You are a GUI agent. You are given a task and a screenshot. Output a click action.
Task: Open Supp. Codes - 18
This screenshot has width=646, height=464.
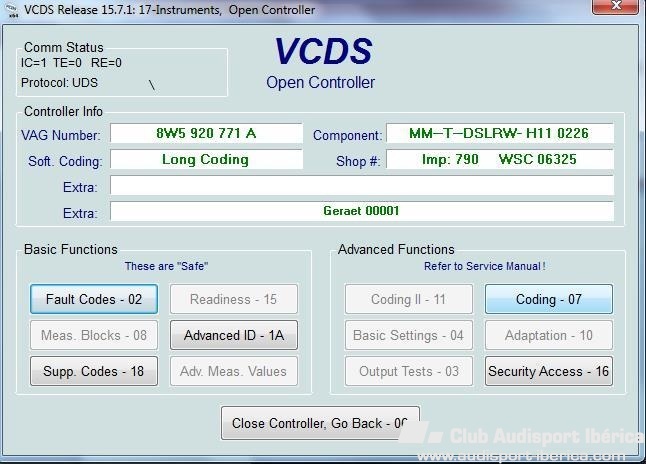[94, 371]
